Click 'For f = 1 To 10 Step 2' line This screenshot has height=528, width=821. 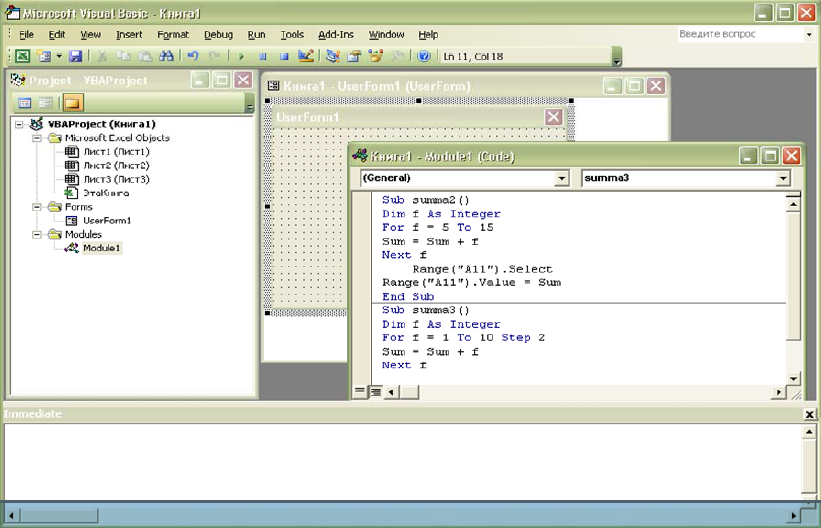[x=463, y=338]
